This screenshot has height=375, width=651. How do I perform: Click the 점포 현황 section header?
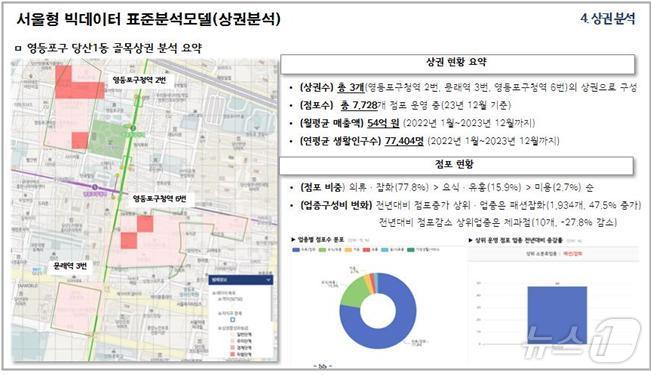pos(456,166)
